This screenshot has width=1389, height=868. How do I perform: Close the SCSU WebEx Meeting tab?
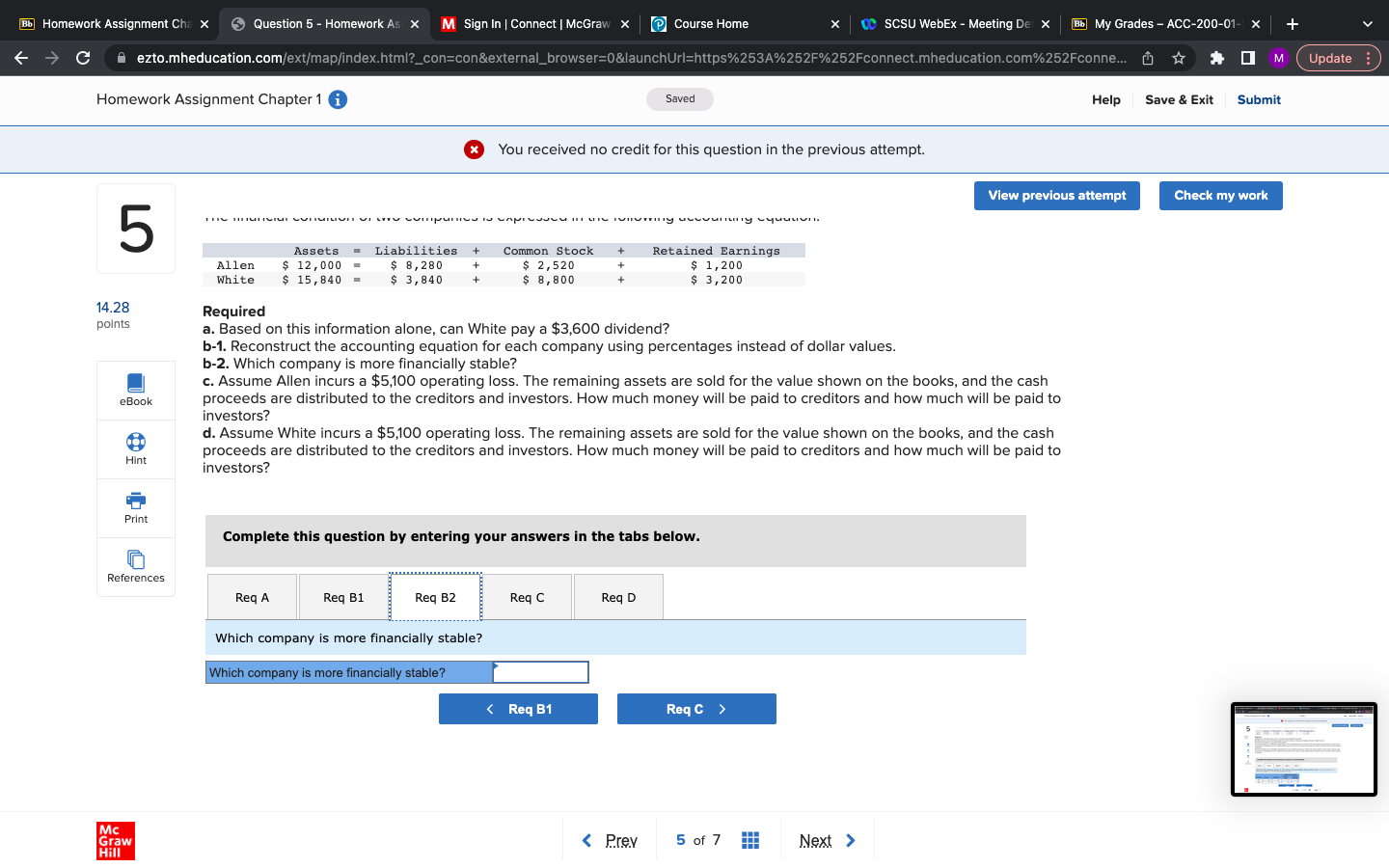click(x=1045, y=24)
